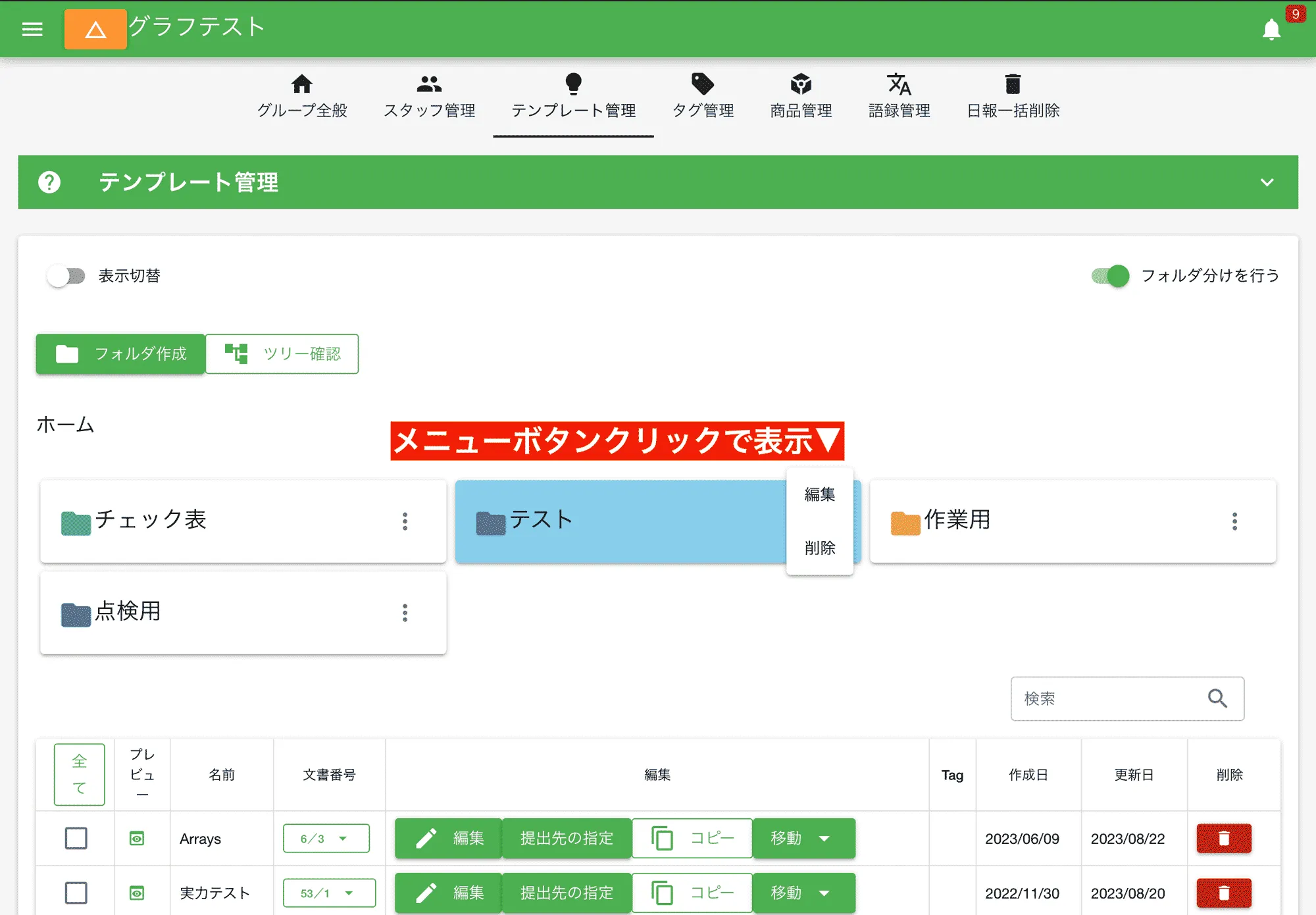Click the フォルダ作成 button
The width and height of the screenshot is (1316, 915).
[x=120, y=354]
